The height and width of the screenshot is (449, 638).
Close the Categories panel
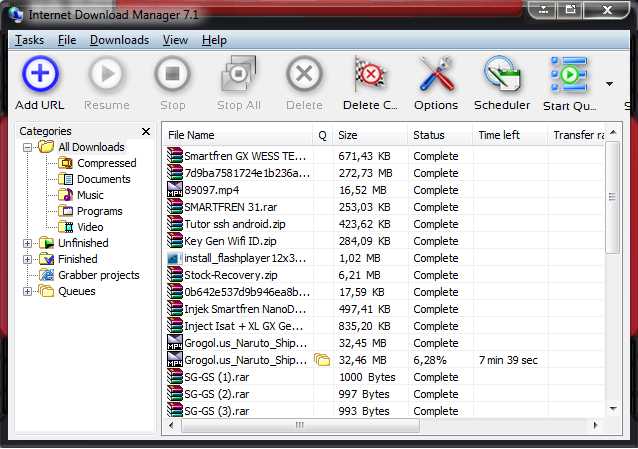(x=146, y=131)
